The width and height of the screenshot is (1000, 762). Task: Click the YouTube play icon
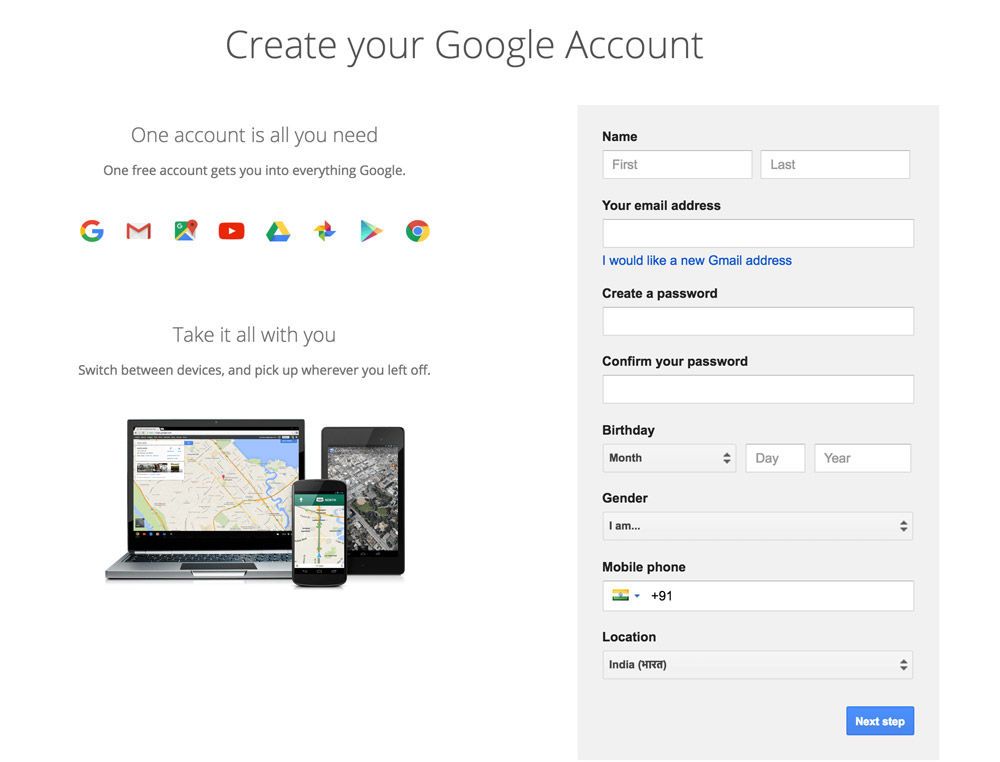pyautogui.click(x=232, y=231)
